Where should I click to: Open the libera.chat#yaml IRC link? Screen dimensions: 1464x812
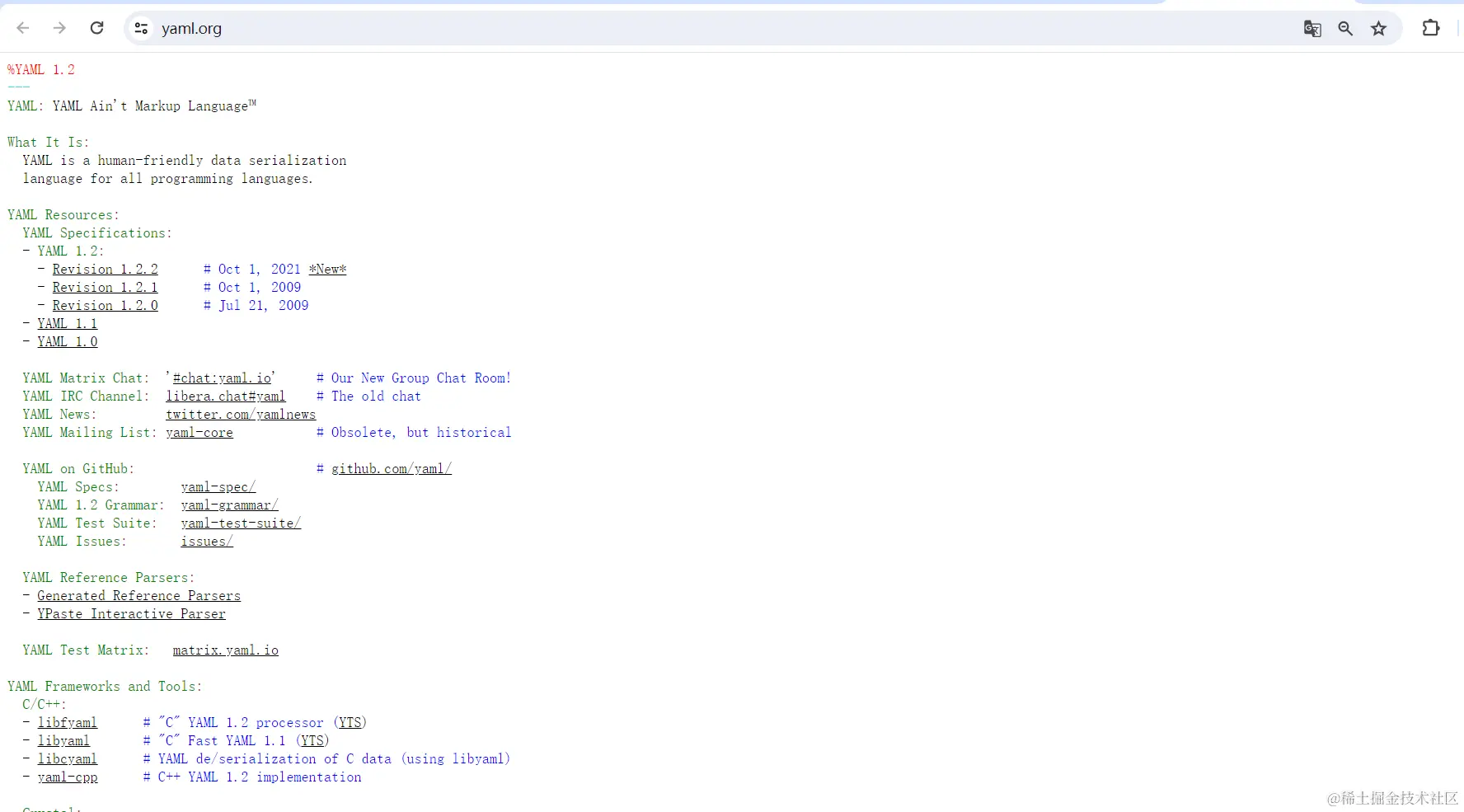tap(225, 397)
